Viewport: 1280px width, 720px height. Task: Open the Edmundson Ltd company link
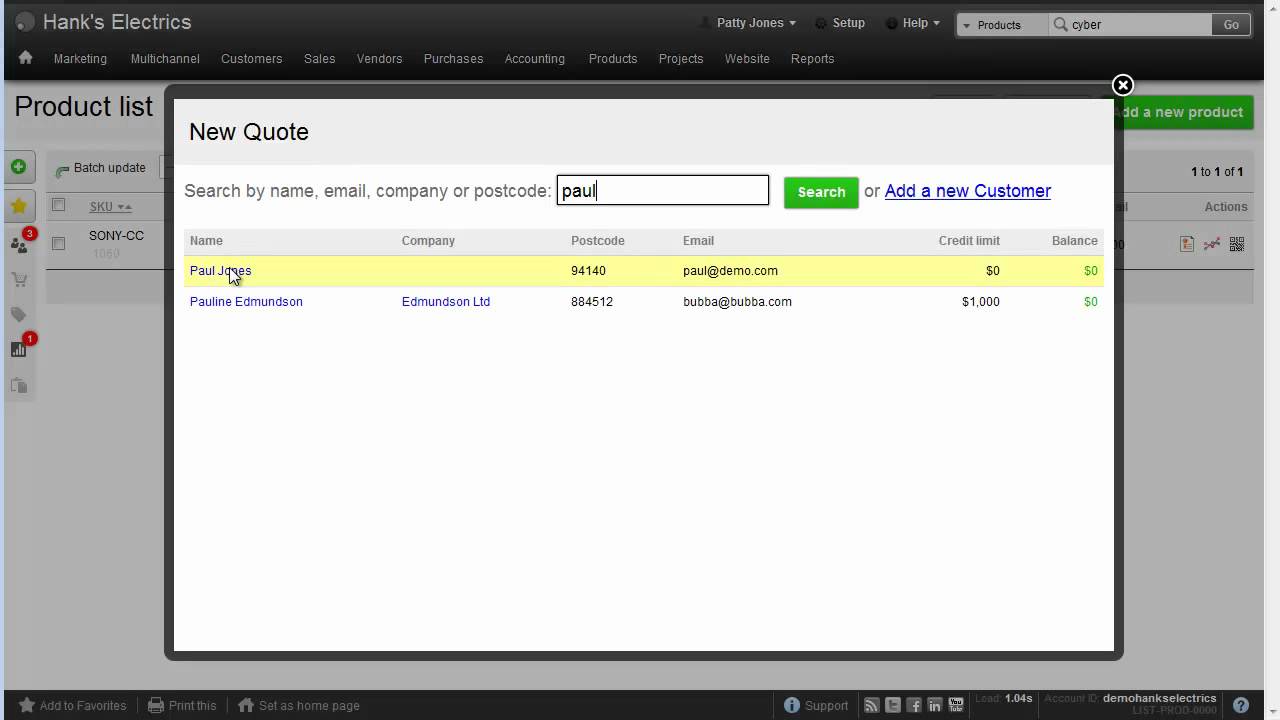coord(445,302)
